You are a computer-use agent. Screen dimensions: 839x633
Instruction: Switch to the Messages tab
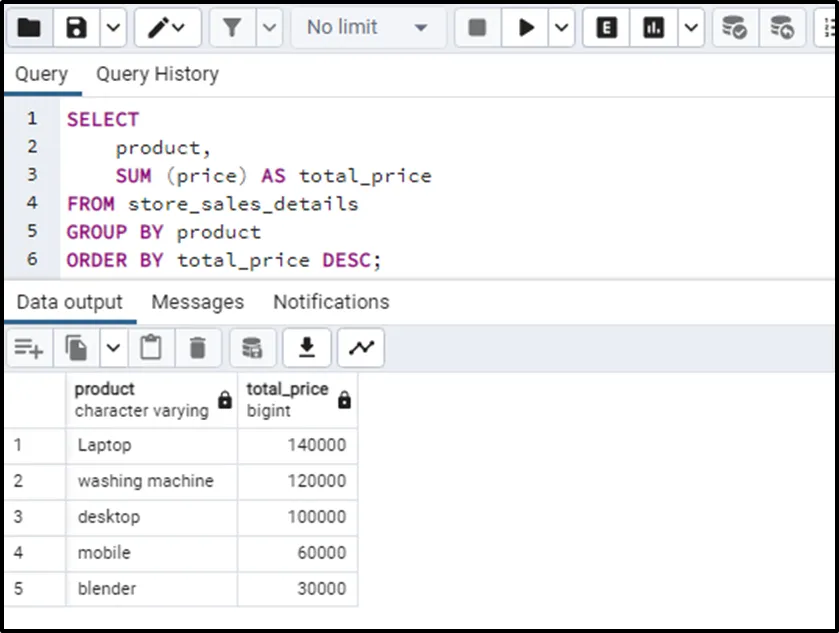coord(197,302)
